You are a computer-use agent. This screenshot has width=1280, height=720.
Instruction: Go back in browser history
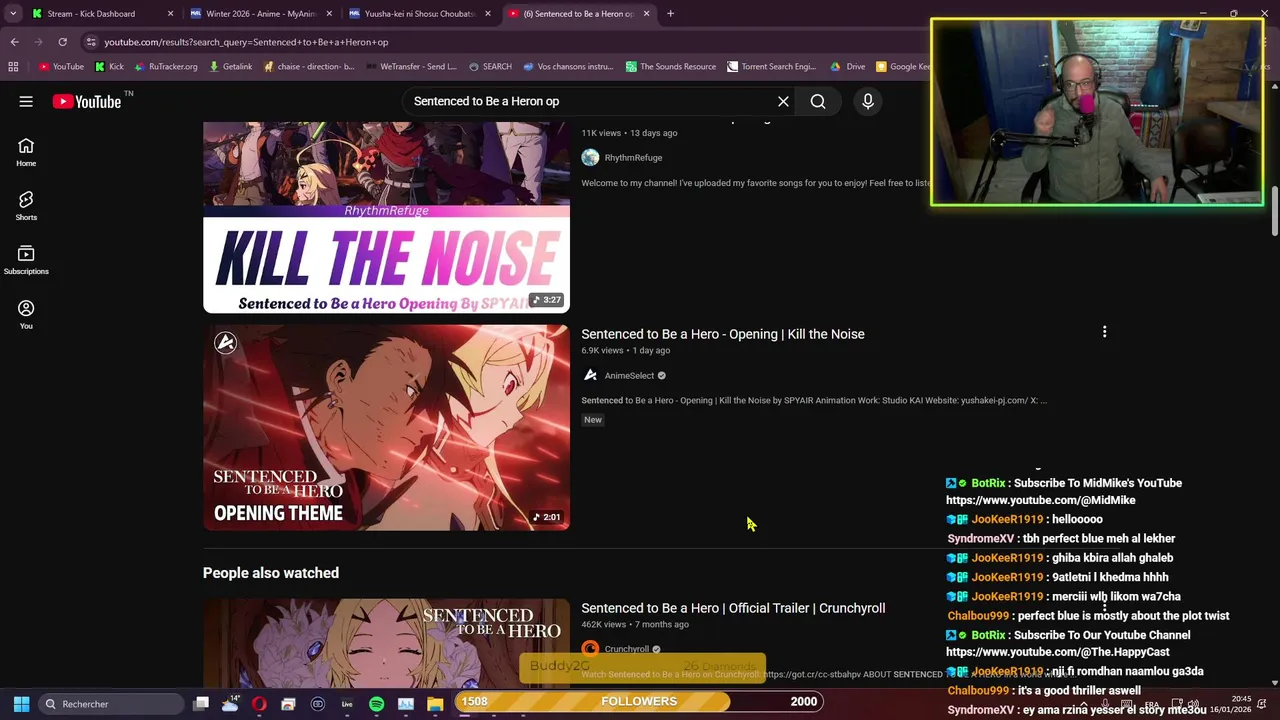coord(14,42)
